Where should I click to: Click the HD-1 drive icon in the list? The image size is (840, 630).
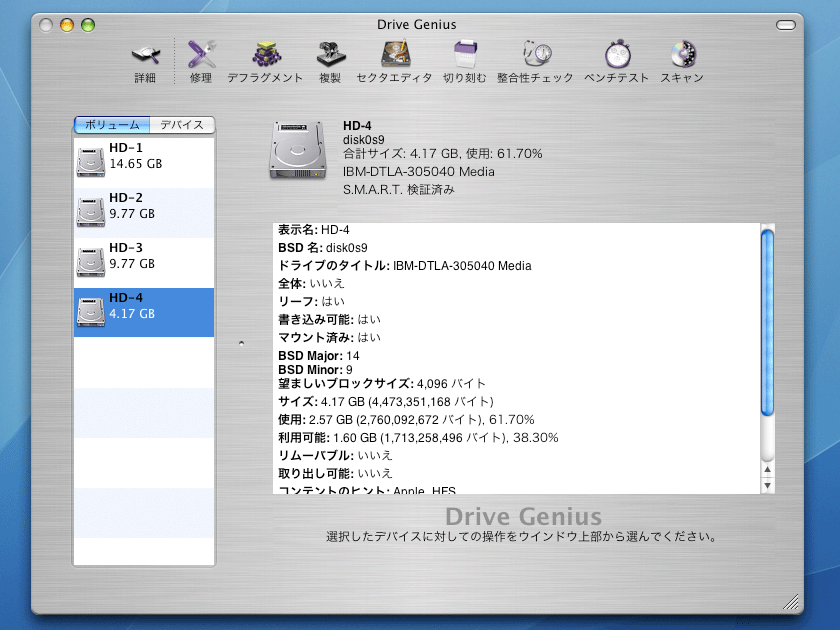[x=91, y=162]
